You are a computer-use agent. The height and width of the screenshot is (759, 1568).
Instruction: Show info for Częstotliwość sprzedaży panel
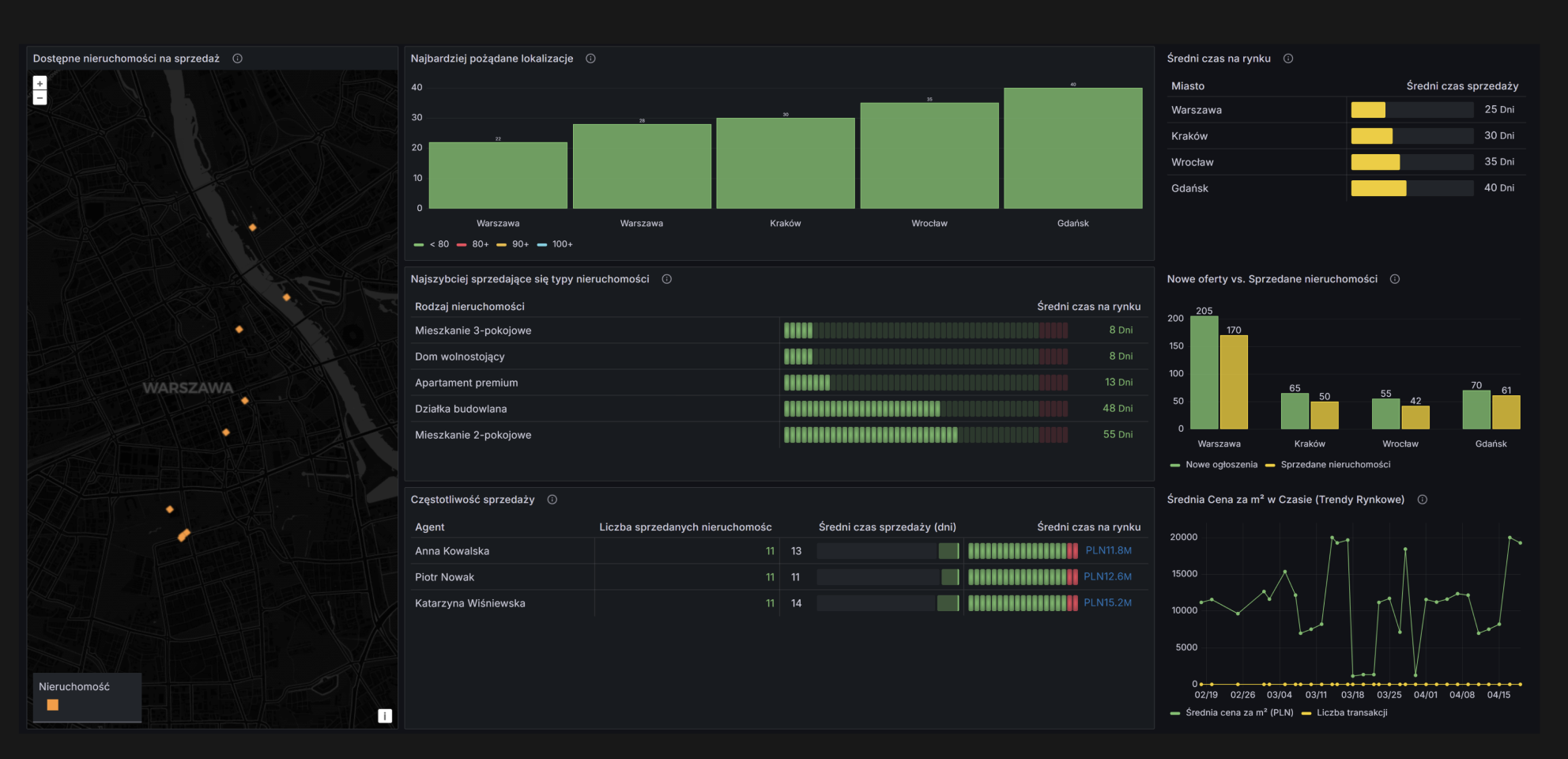click(552, 500)
